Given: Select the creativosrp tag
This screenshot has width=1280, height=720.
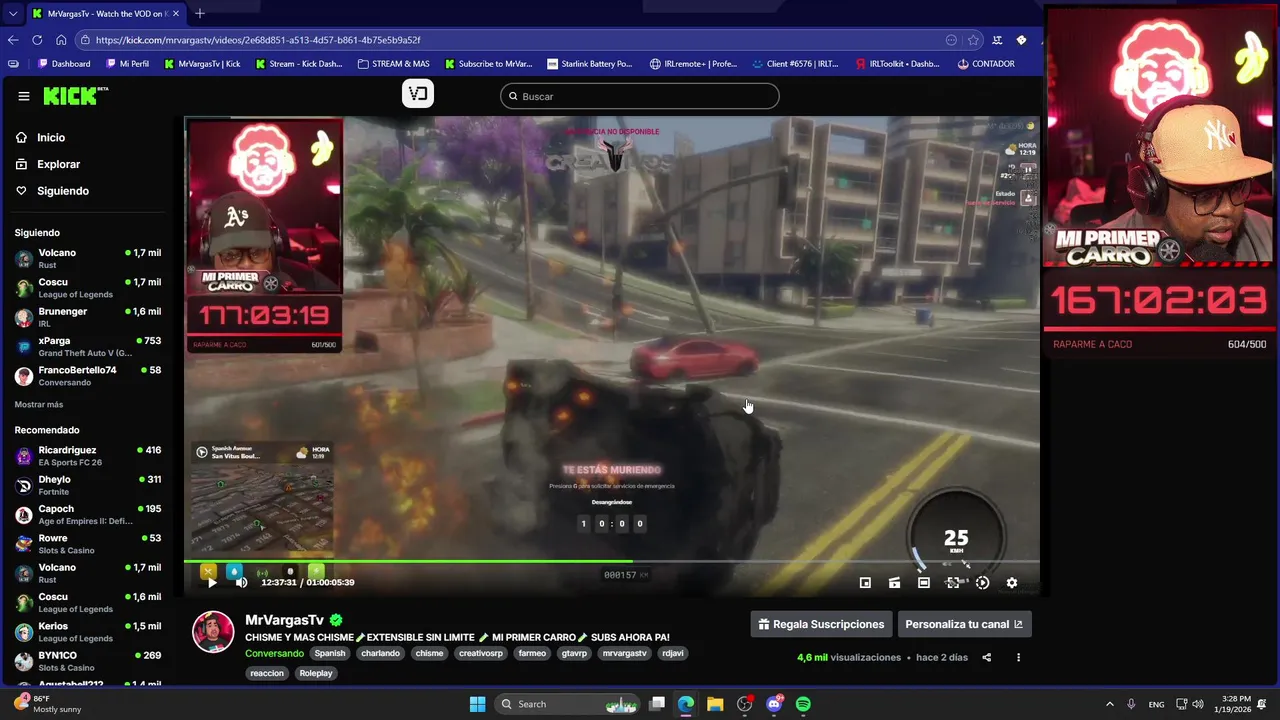Looking at the screenshot, I should [x=481, y=653].
